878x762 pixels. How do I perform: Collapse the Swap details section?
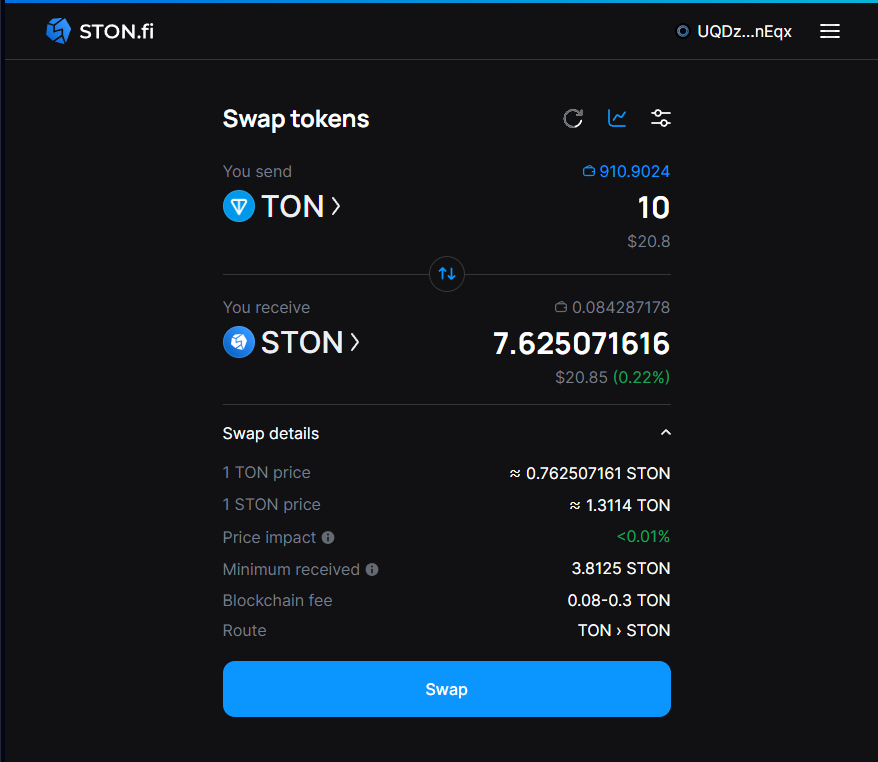pos(666,433)
